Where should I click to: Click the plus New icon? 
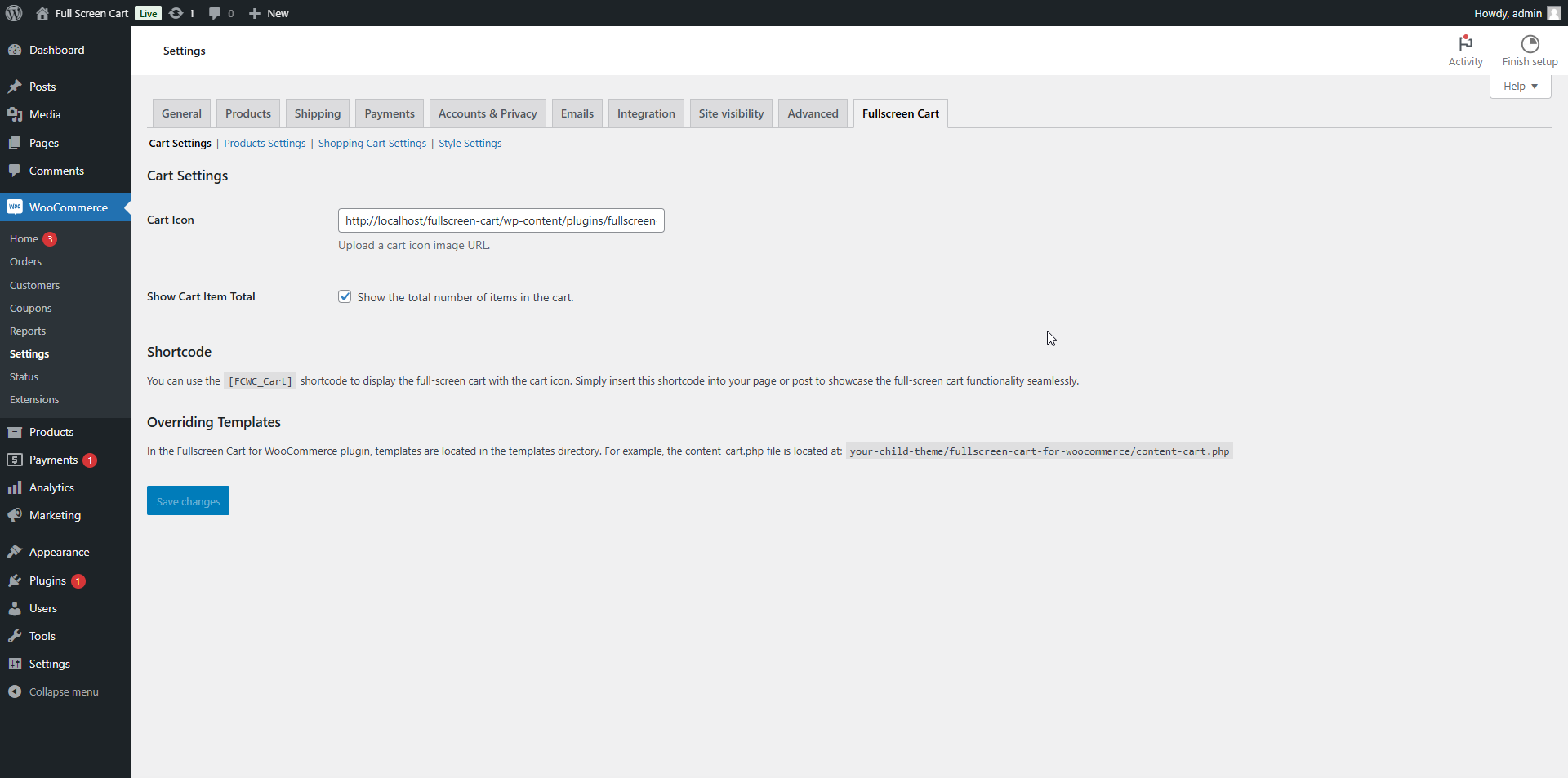click(x=255, y=13)
